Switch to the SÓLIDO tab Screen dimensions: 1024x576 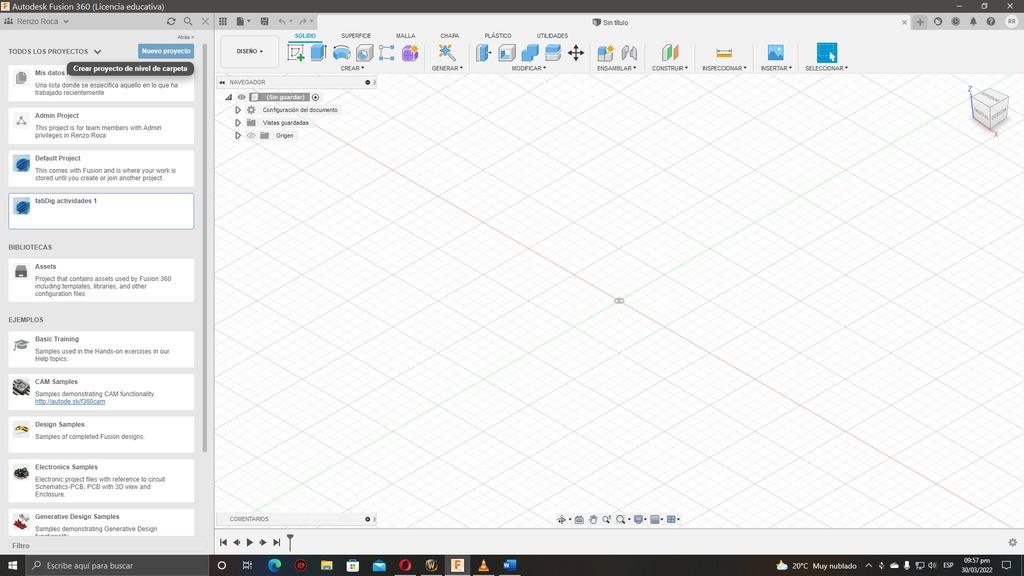(x=305, y=36)
